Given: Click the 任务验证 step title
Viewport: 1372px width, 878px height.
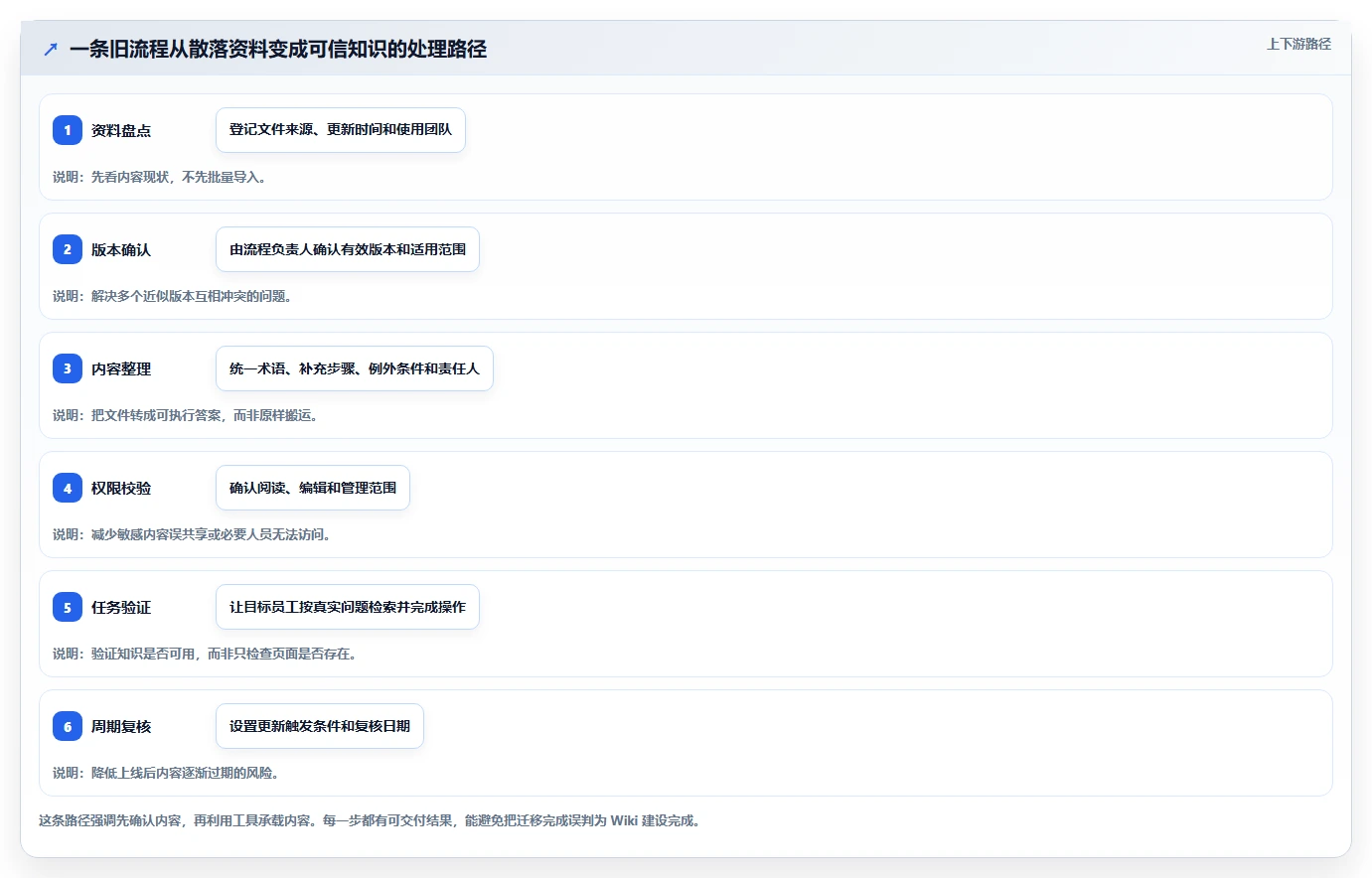Looking at the screenshot, I should coord(121,607).
